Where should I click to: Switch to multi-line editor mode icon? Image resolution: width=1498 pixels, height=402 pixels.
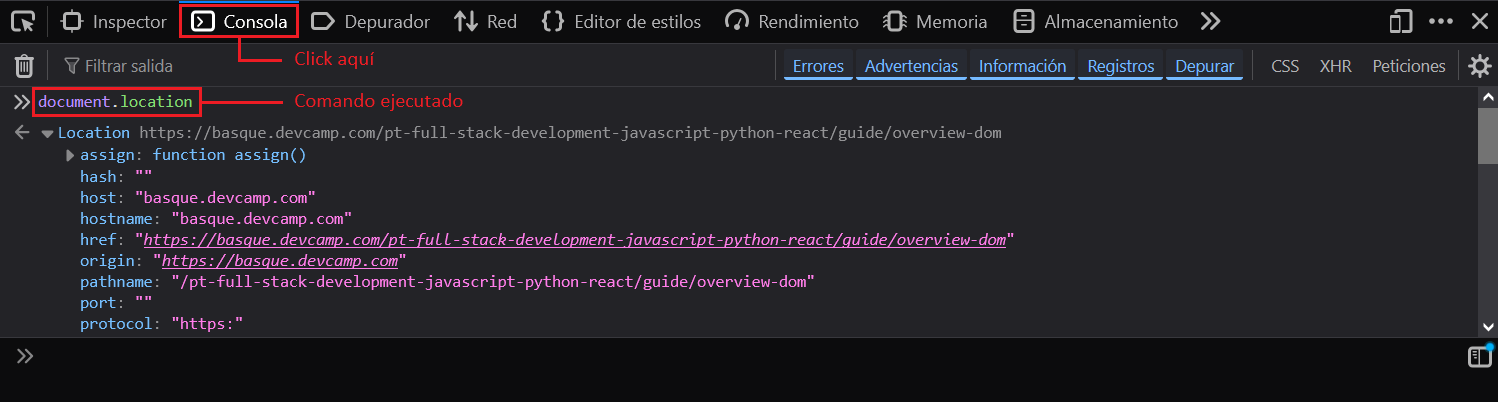click(x=1479, y=357)
